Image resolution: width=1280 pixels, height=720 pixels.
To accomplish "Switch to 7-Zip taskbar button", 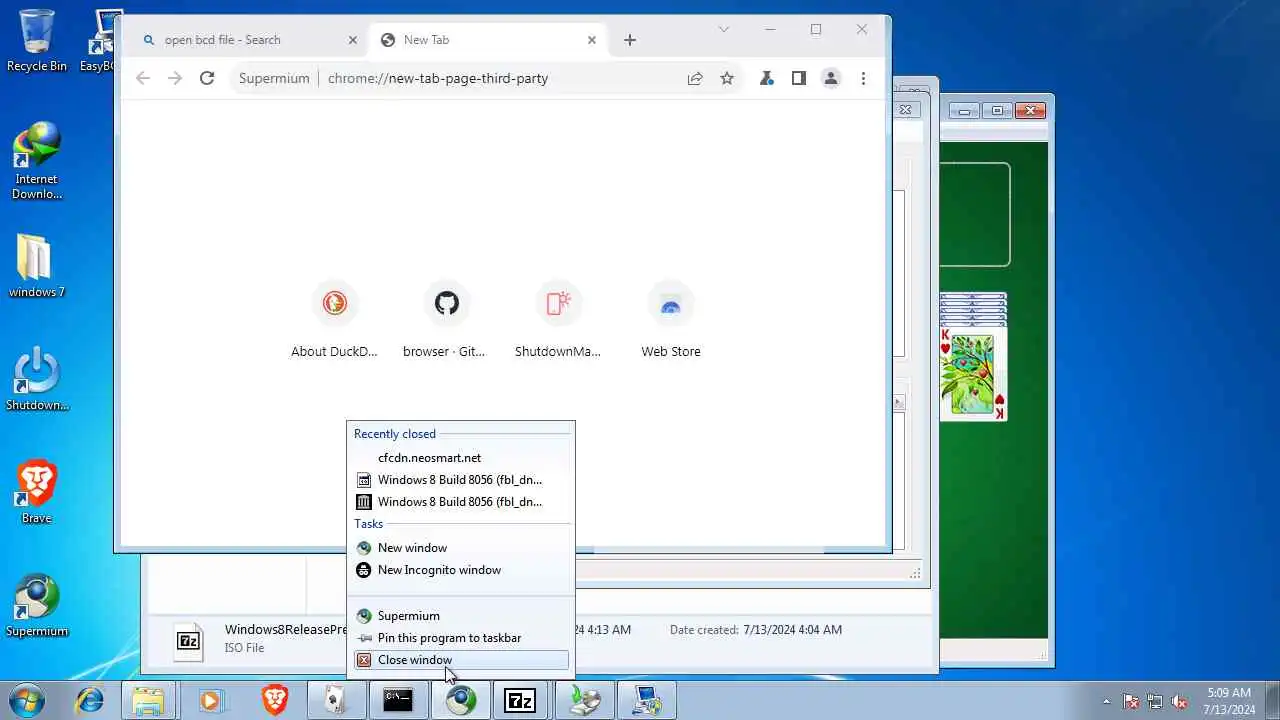I will [520, 700].
